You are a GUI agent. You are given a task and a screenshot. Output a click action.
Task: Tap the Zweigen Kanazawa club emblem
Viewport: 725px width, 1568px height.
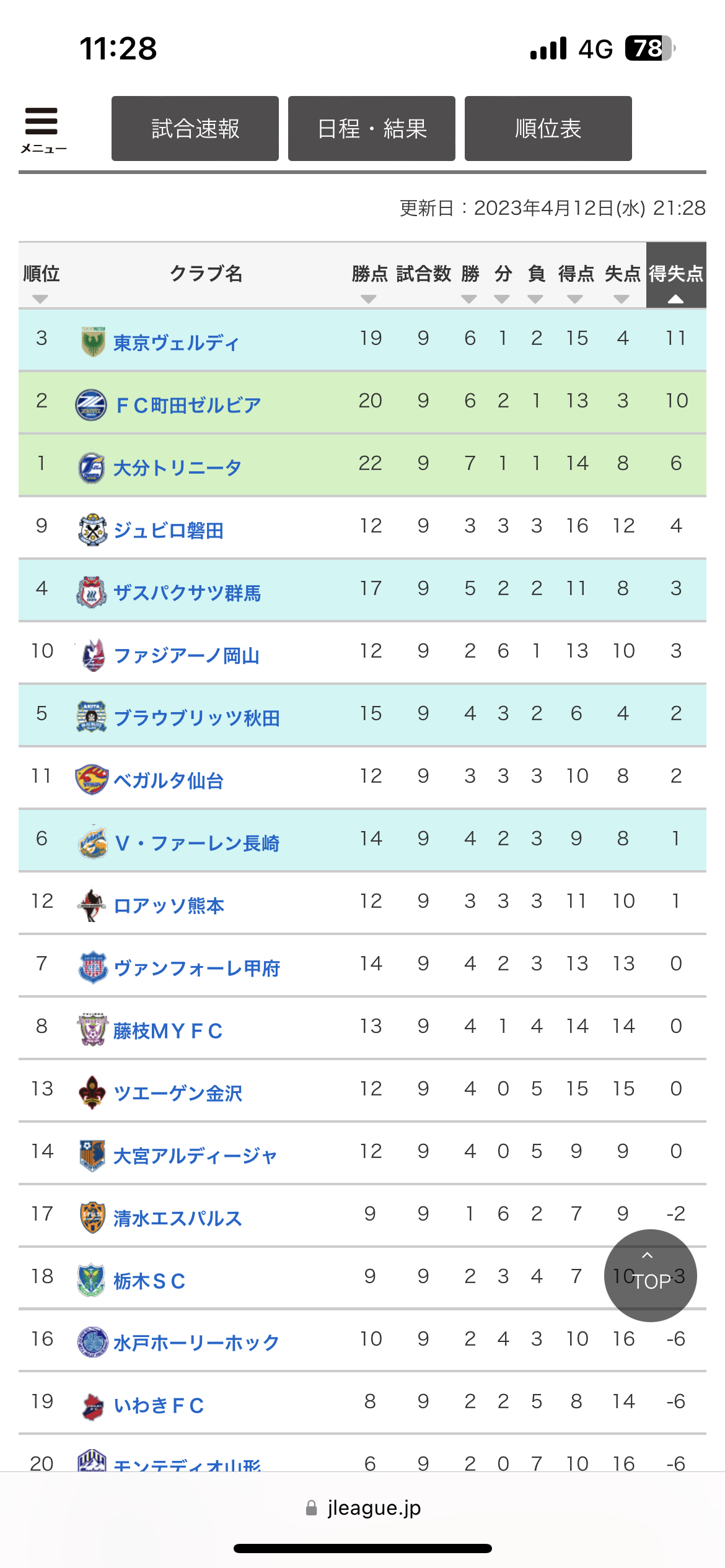(92, 1092)
